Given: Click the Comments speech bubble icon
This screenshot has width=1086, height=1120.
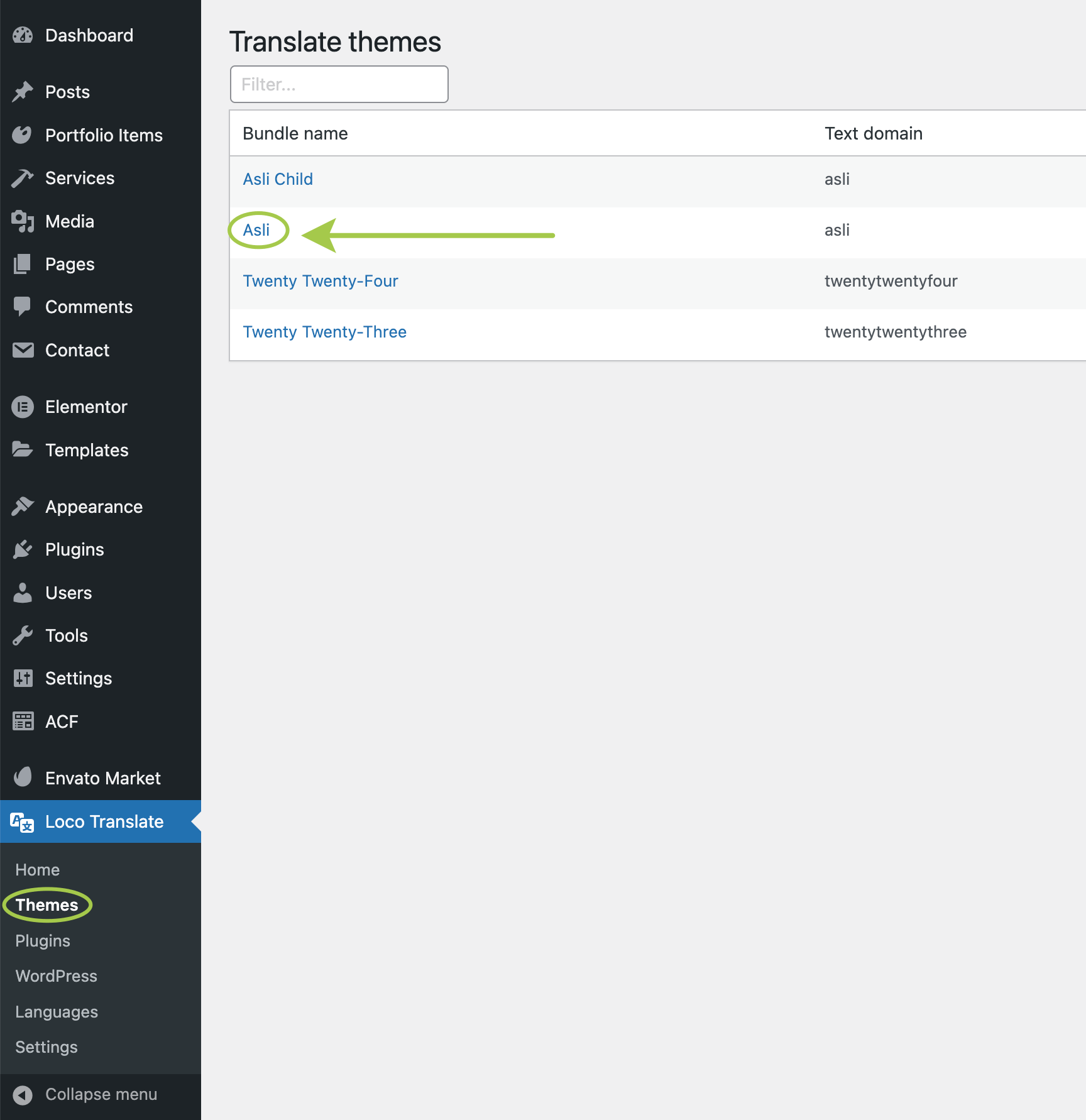Looking at the screenshot, I should click(23, 307).
